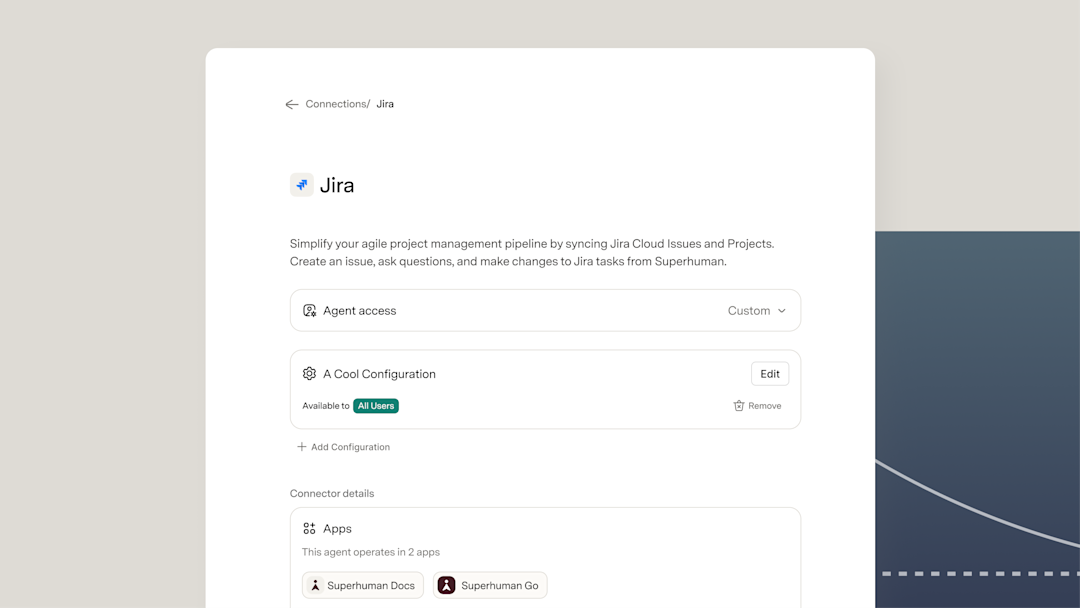
Task: Click the Agent access row label
Action: [x=360, y=311]
